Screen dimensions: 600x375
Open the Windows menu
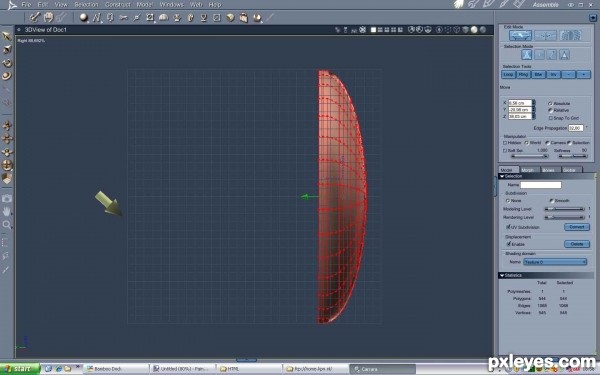[171, 5]
